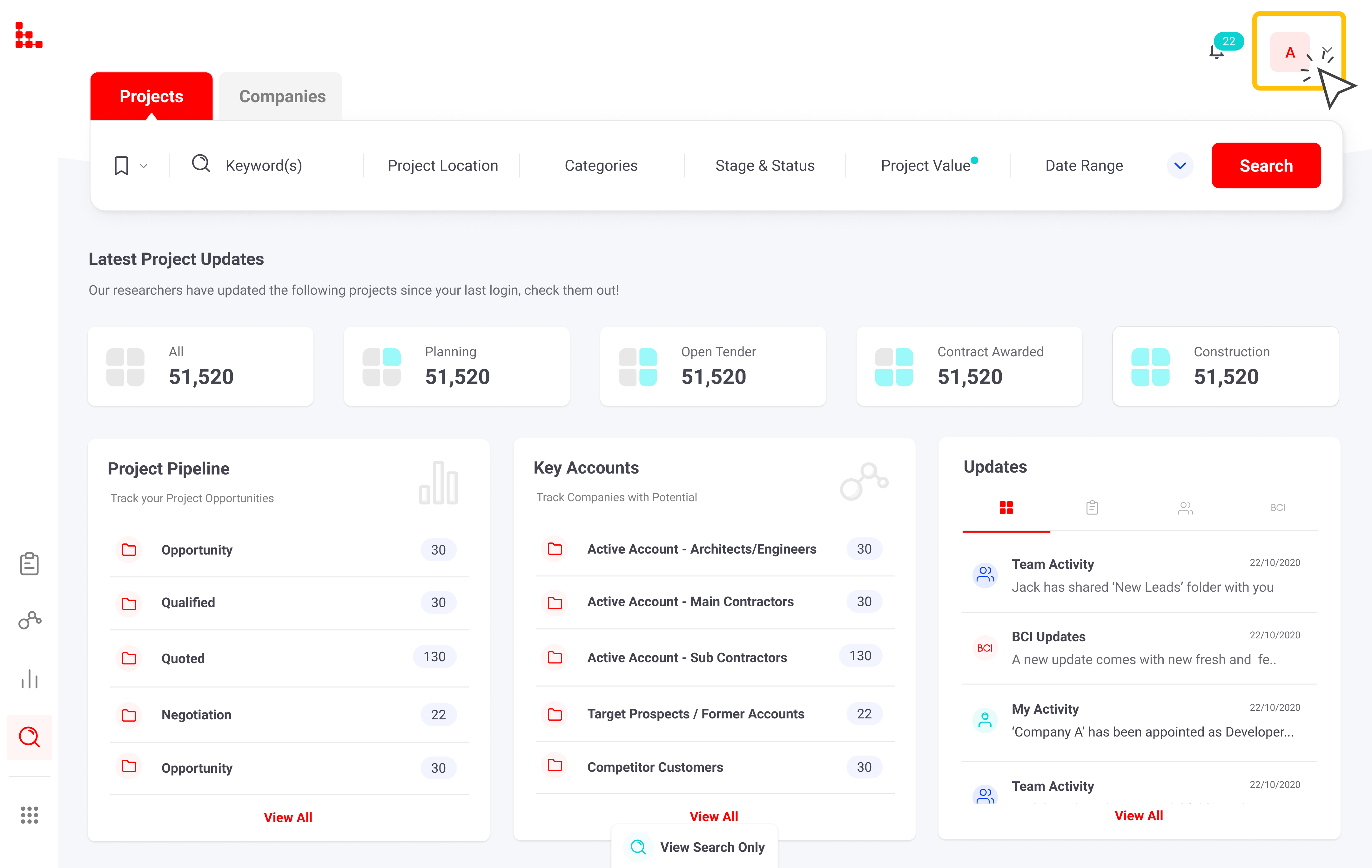The width and height of the screenshot is (1372, 868).
Task: Open the Stage & Status filter
Action: coord(765,166)
